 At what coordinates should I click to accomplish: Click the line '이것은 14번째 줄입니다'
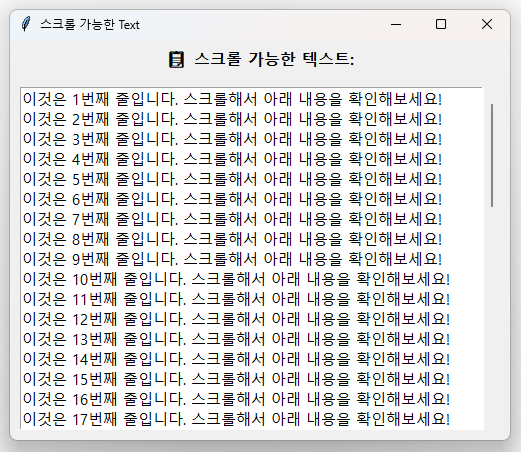click(x=236, y=359)
